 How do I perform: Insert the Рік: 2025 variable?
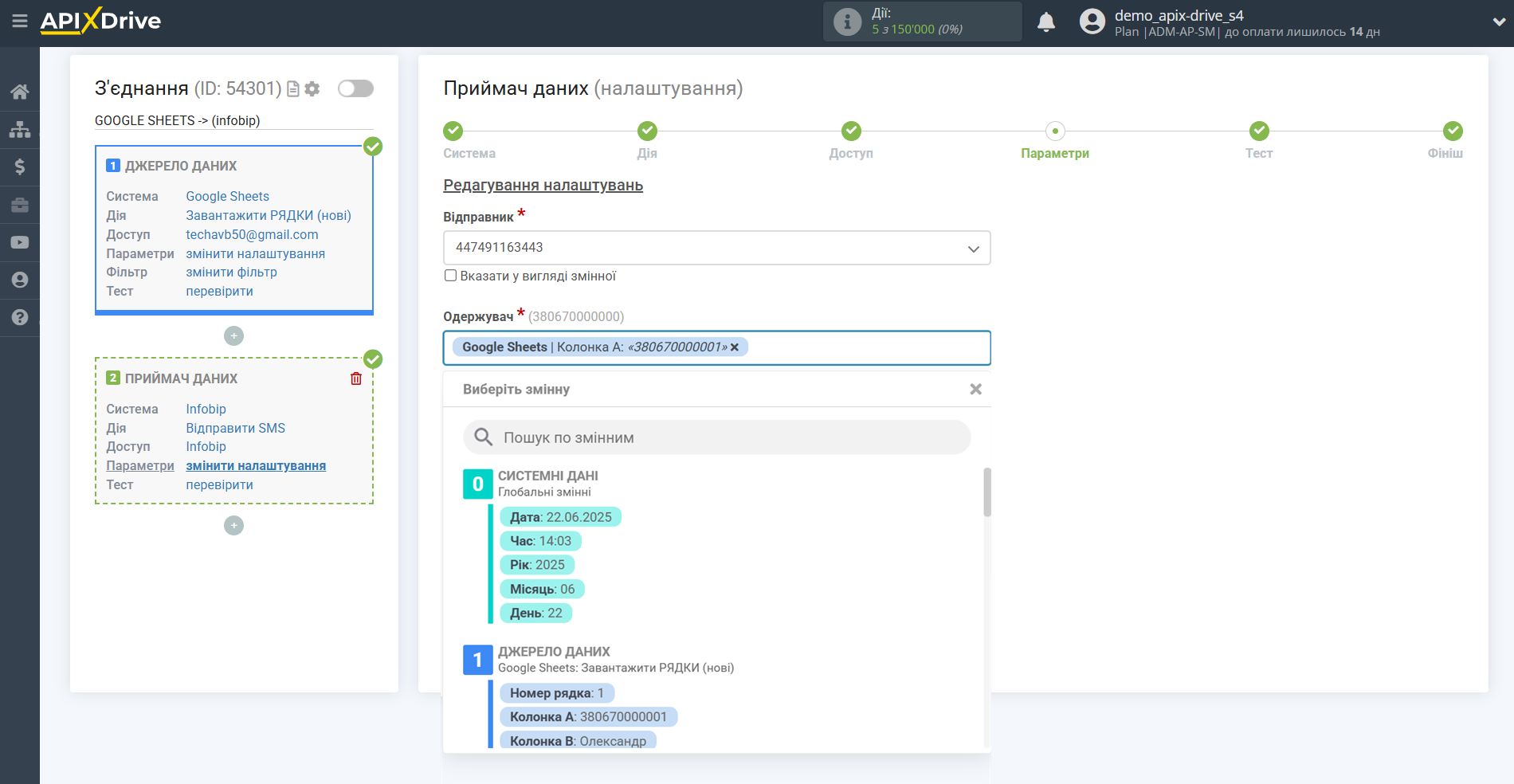pos(537,565)
